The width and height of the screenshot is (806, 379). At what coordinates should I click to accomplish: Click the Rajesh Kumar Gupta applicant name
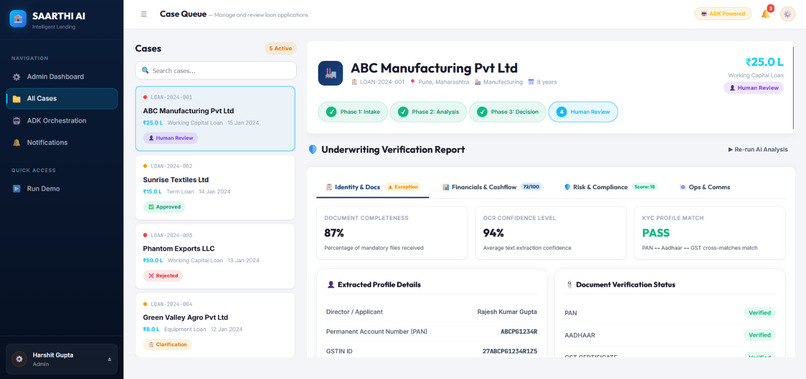[x=507, y=312]
